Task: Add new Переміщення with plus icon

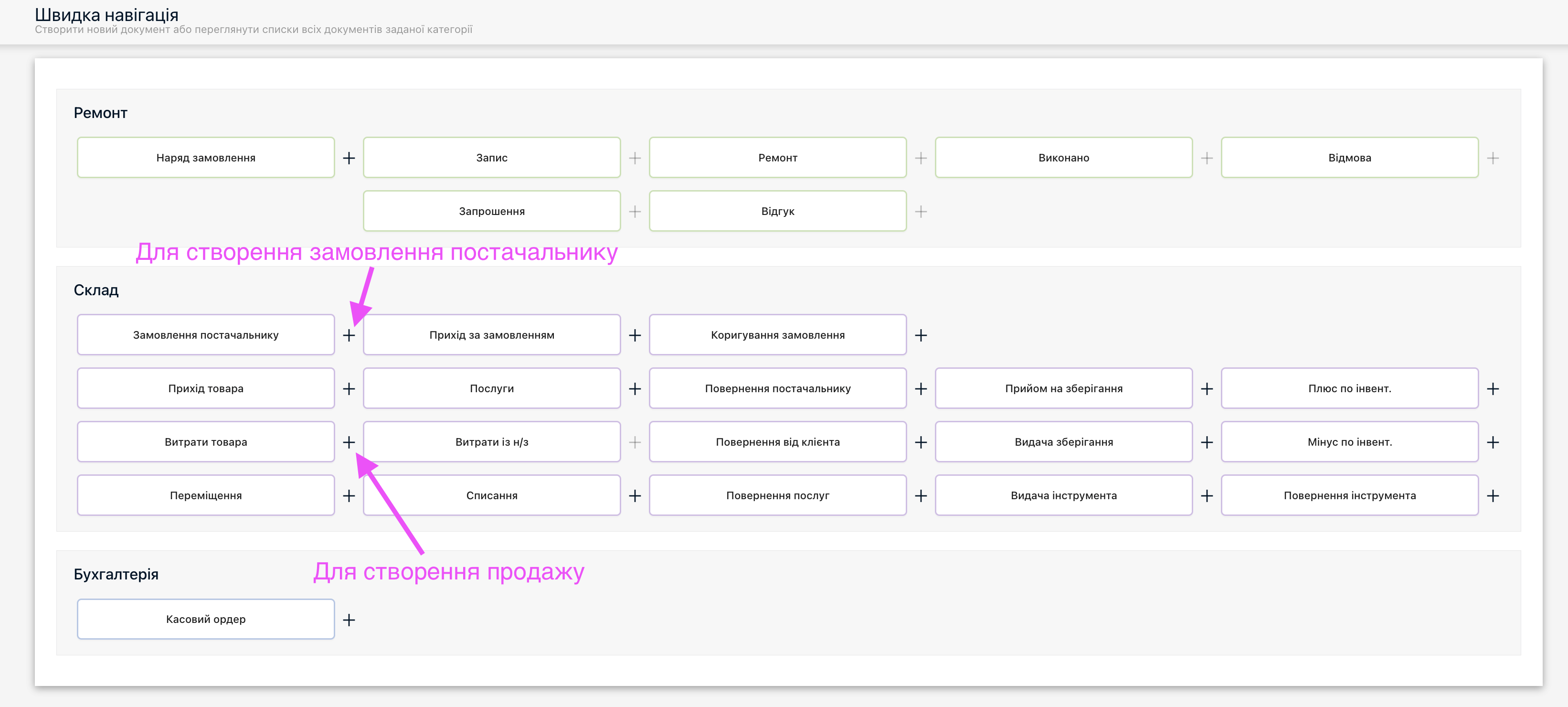Action: (349, 496)
